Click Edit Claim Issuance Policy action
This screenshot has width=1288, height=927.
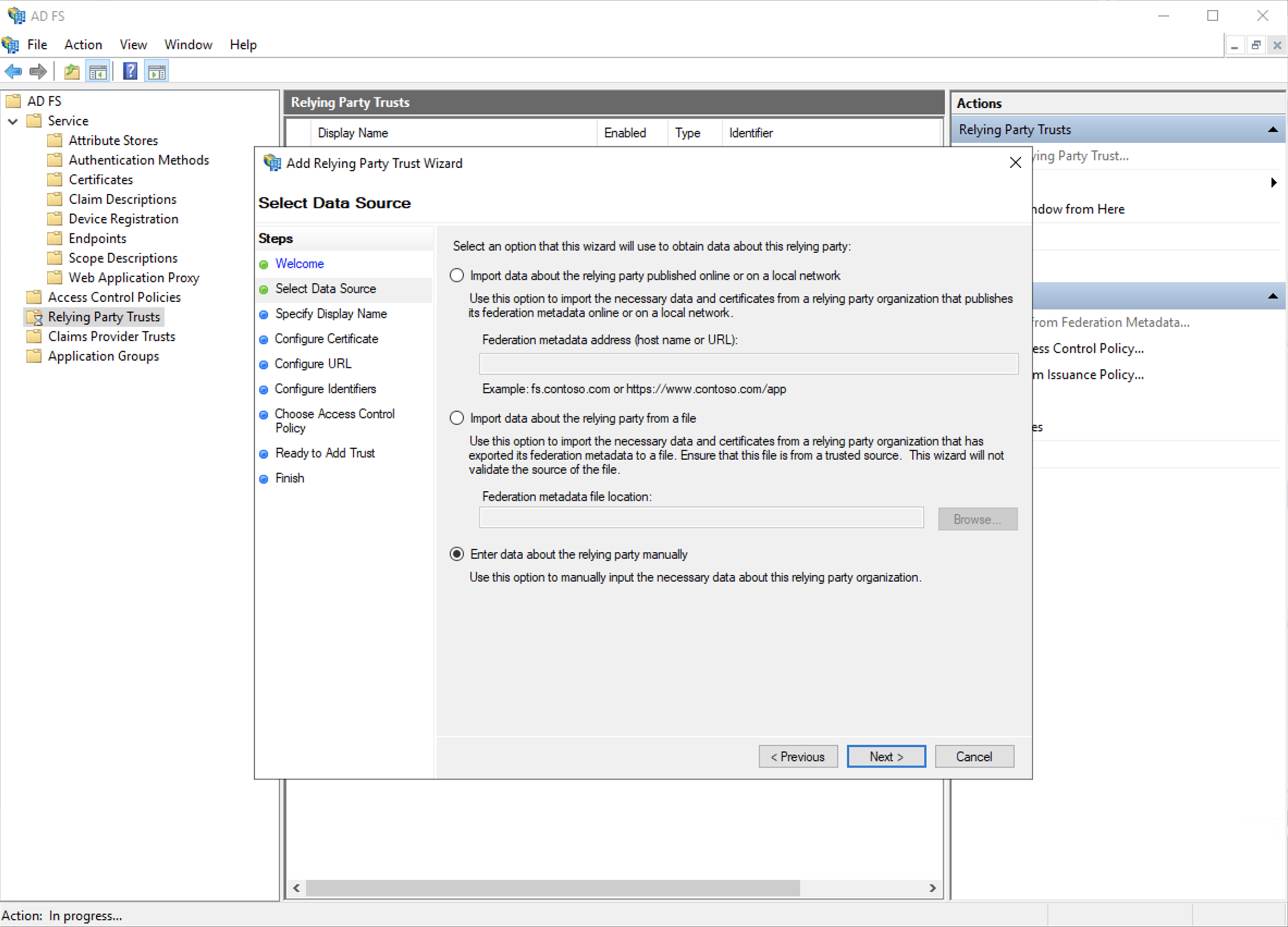point(1088,374)
